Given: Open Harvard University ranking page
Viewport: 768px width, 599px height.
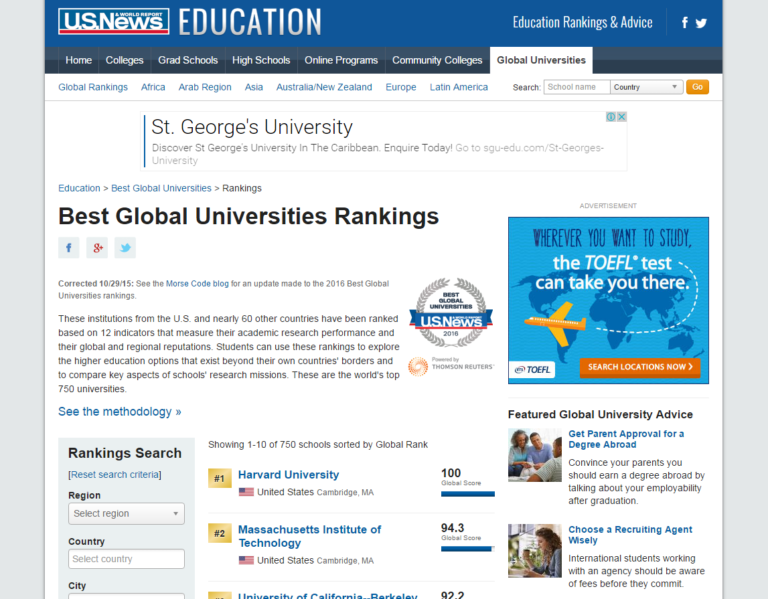Looking at the screenshot, I should (288, 475).
